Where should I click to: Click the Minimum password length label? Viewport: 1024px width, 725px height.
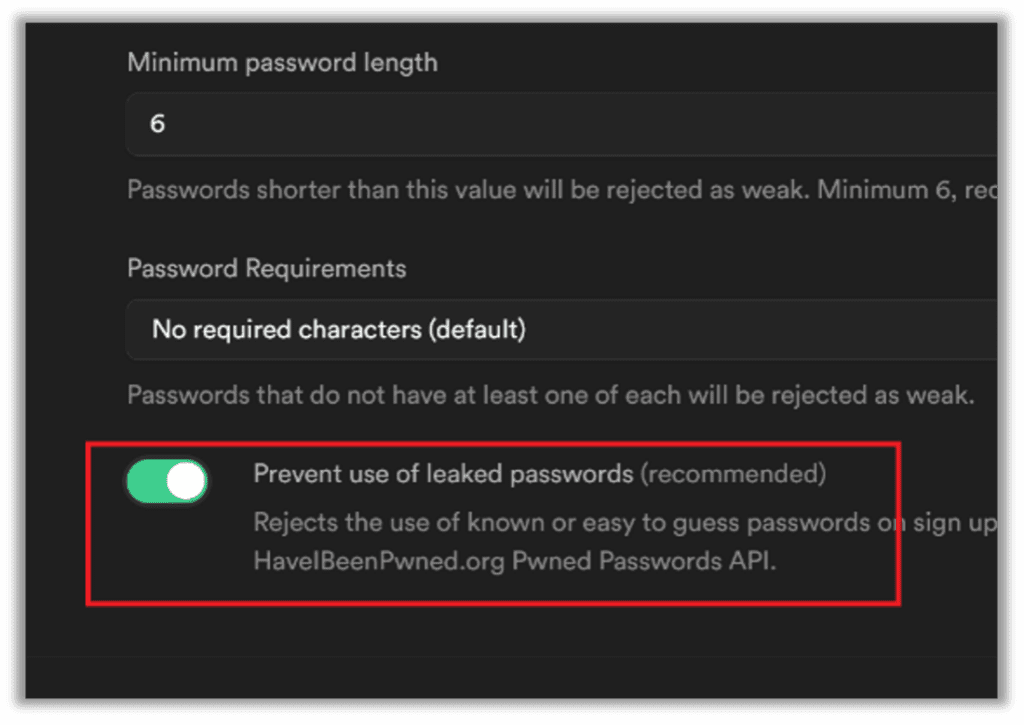[x=281, y=62]
